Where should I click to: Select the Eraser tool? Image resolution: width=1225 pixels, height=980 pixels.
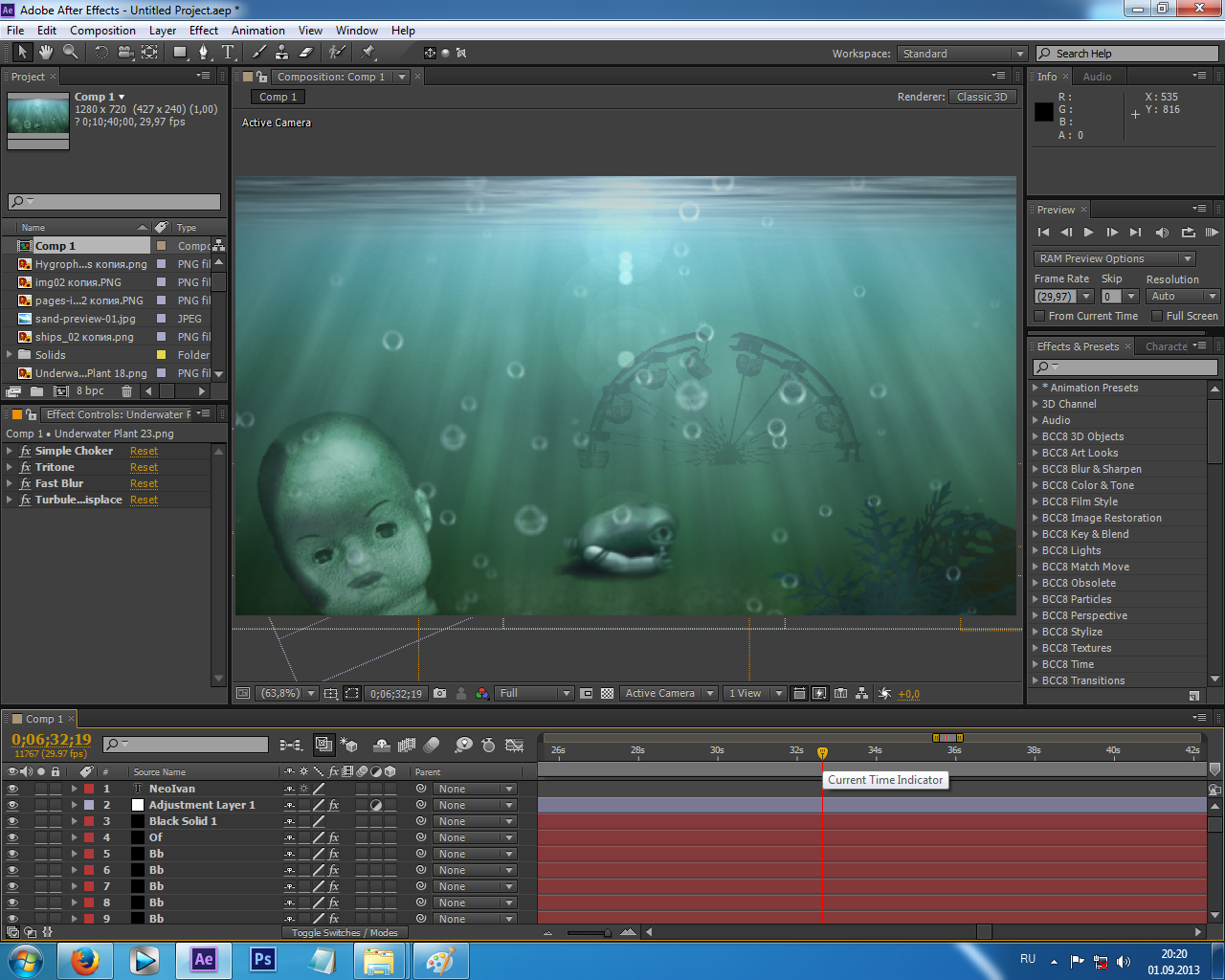306,52
